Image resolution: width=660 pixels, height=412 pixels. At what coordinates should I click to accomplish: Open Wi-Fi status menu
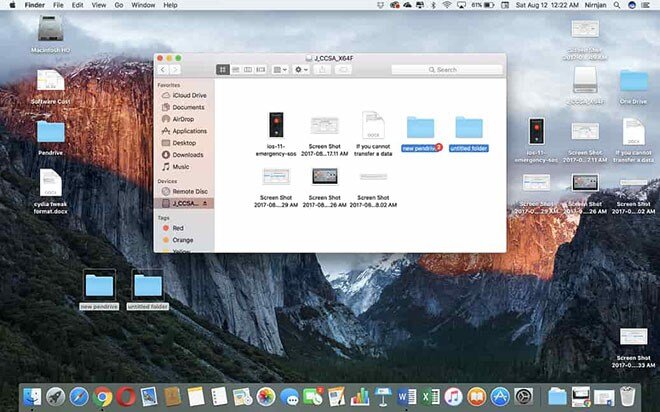pyautogui.click(x=447, y=5)
